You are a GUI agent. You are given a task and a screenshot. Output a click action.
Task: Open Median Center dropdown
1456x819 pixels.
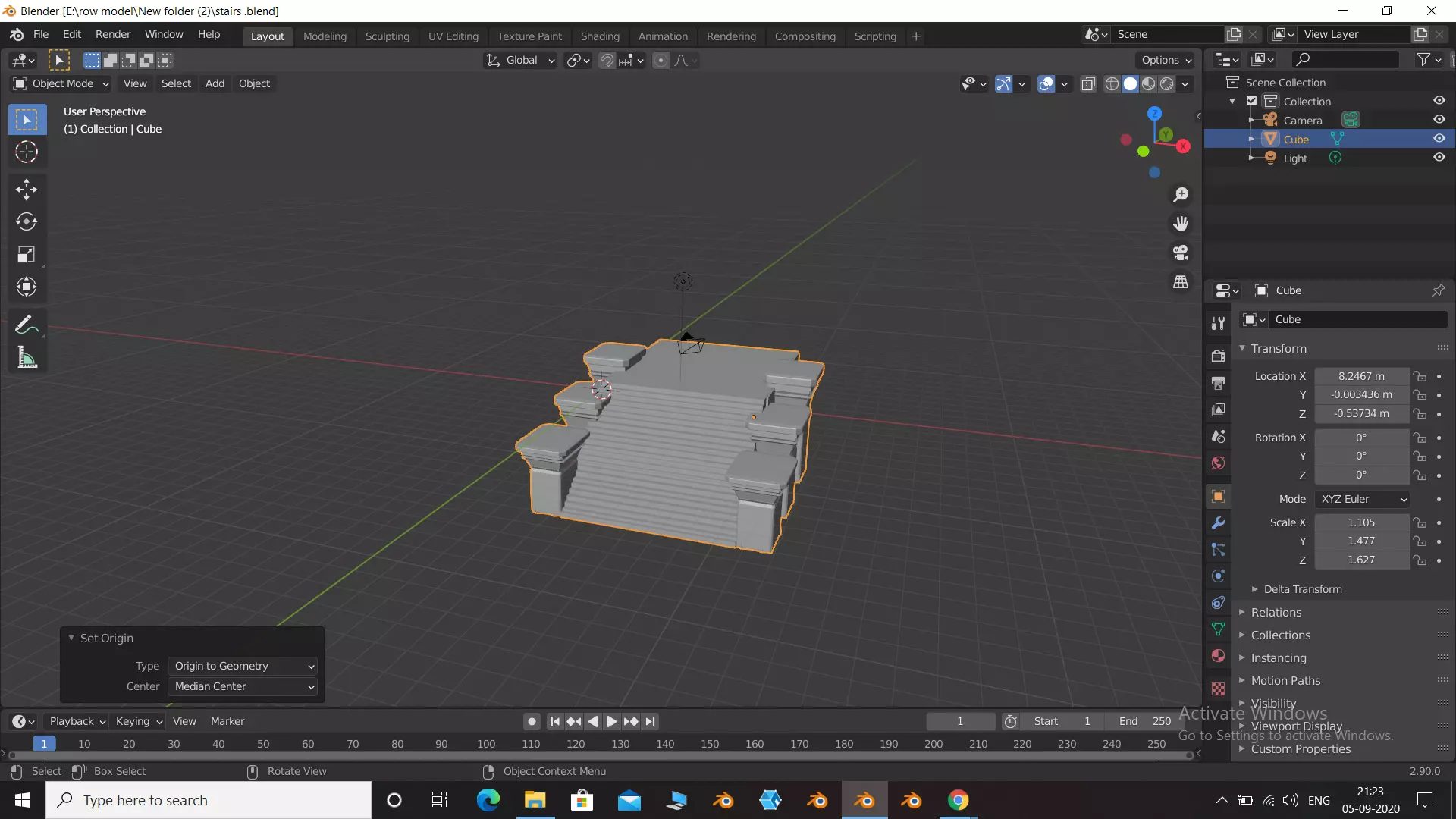[243, 686]
